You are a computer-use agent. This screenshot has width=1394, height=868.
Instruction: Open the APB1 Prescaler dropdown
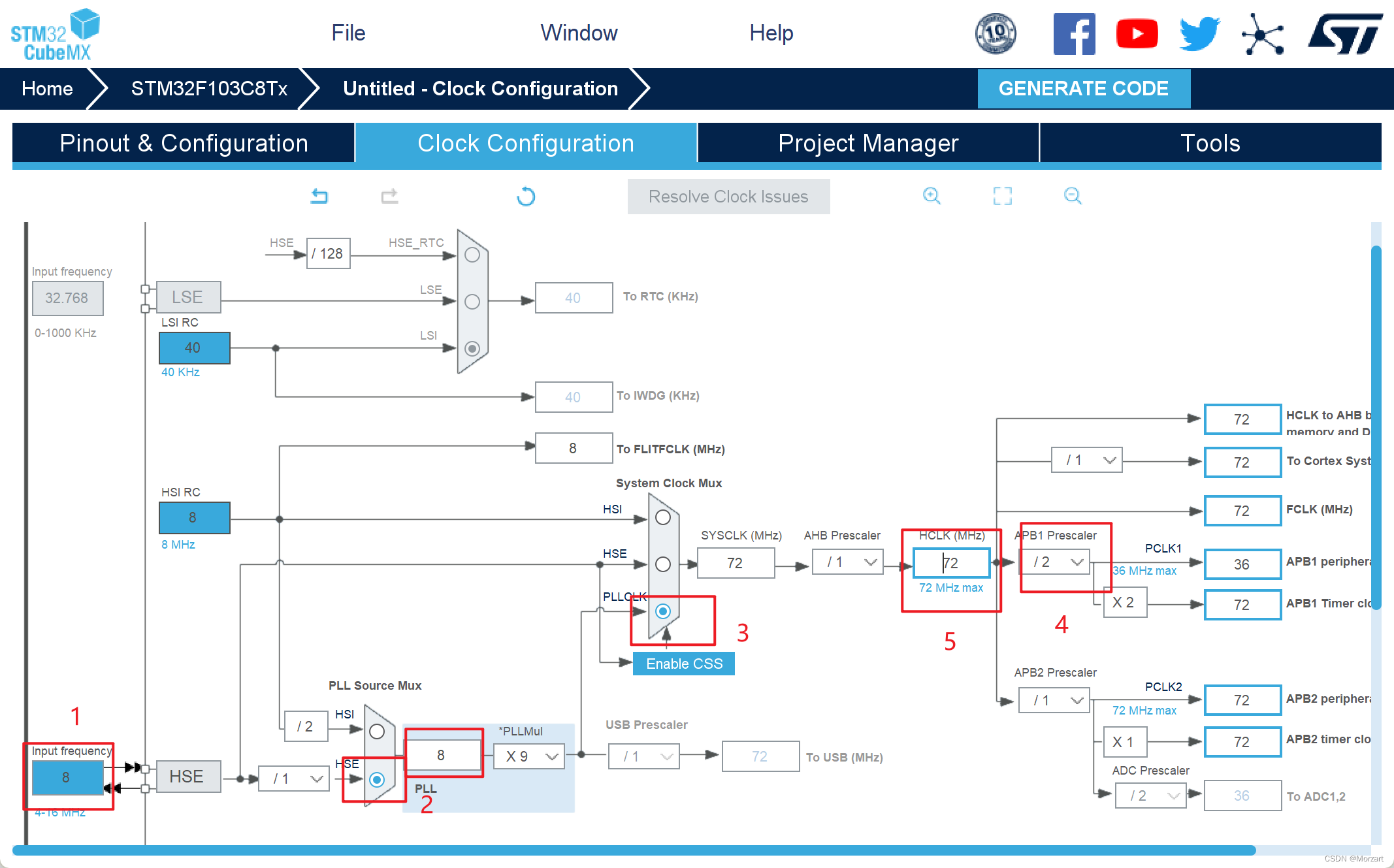(1055, 562)
